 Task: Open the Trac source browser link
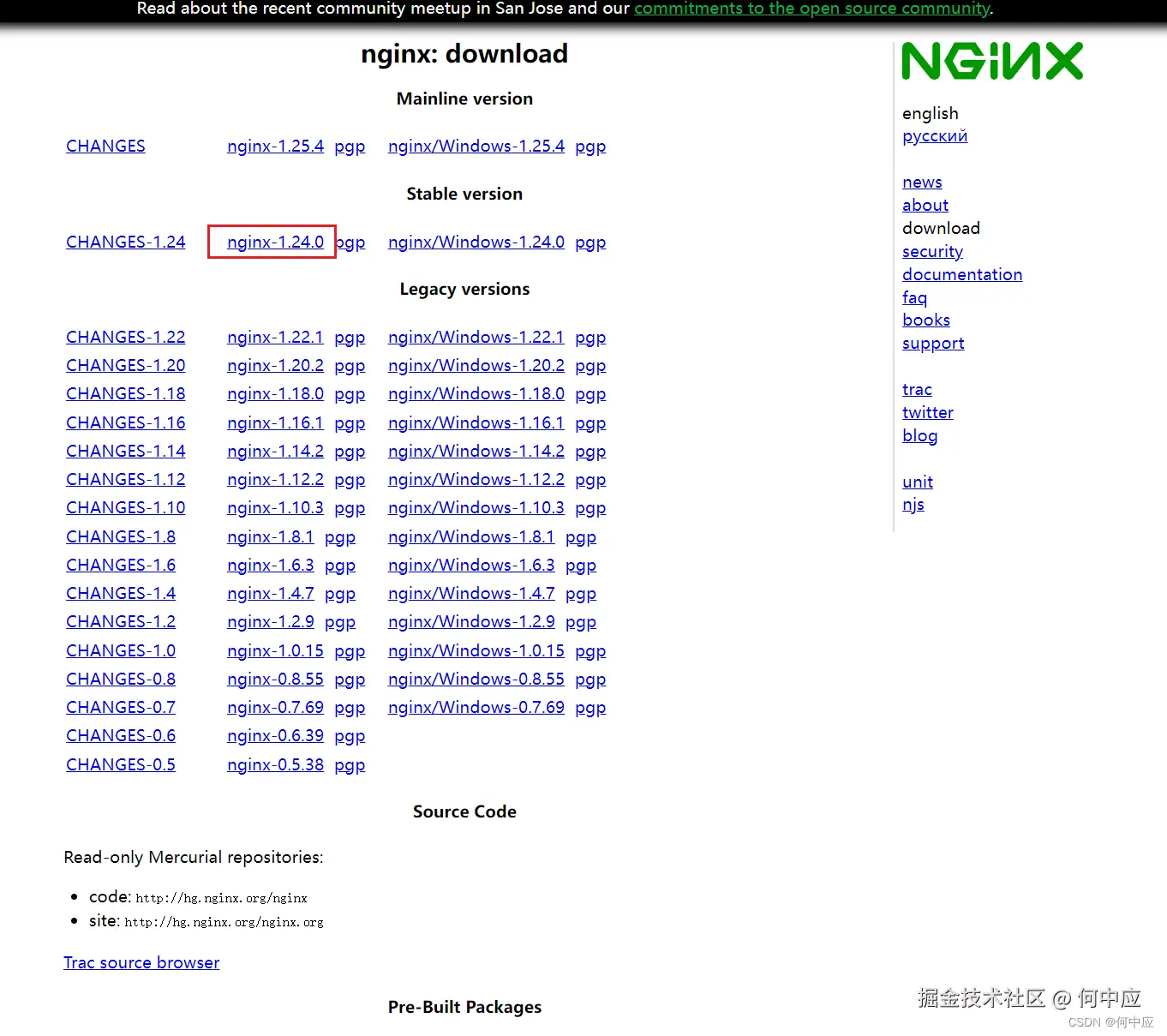point(141,963)
